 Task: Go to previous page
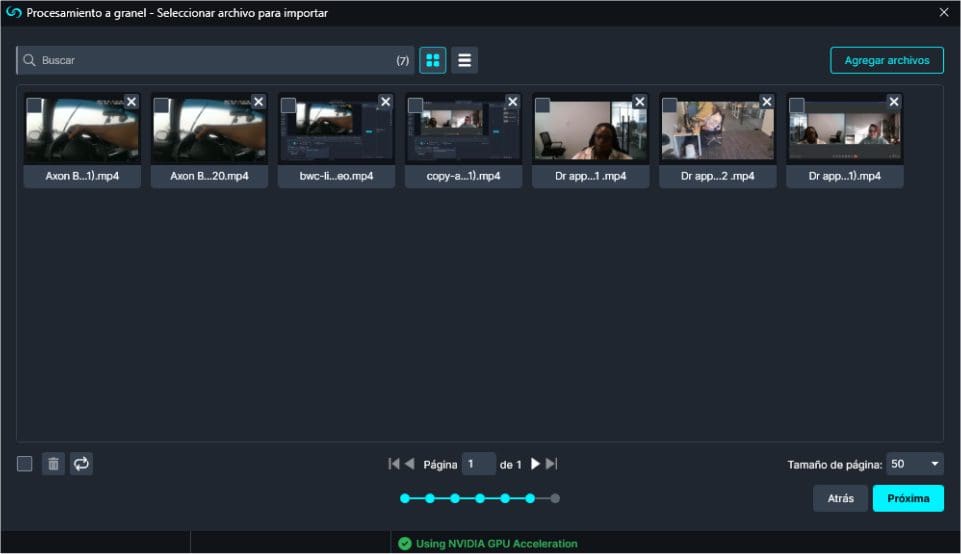[410, 464]
